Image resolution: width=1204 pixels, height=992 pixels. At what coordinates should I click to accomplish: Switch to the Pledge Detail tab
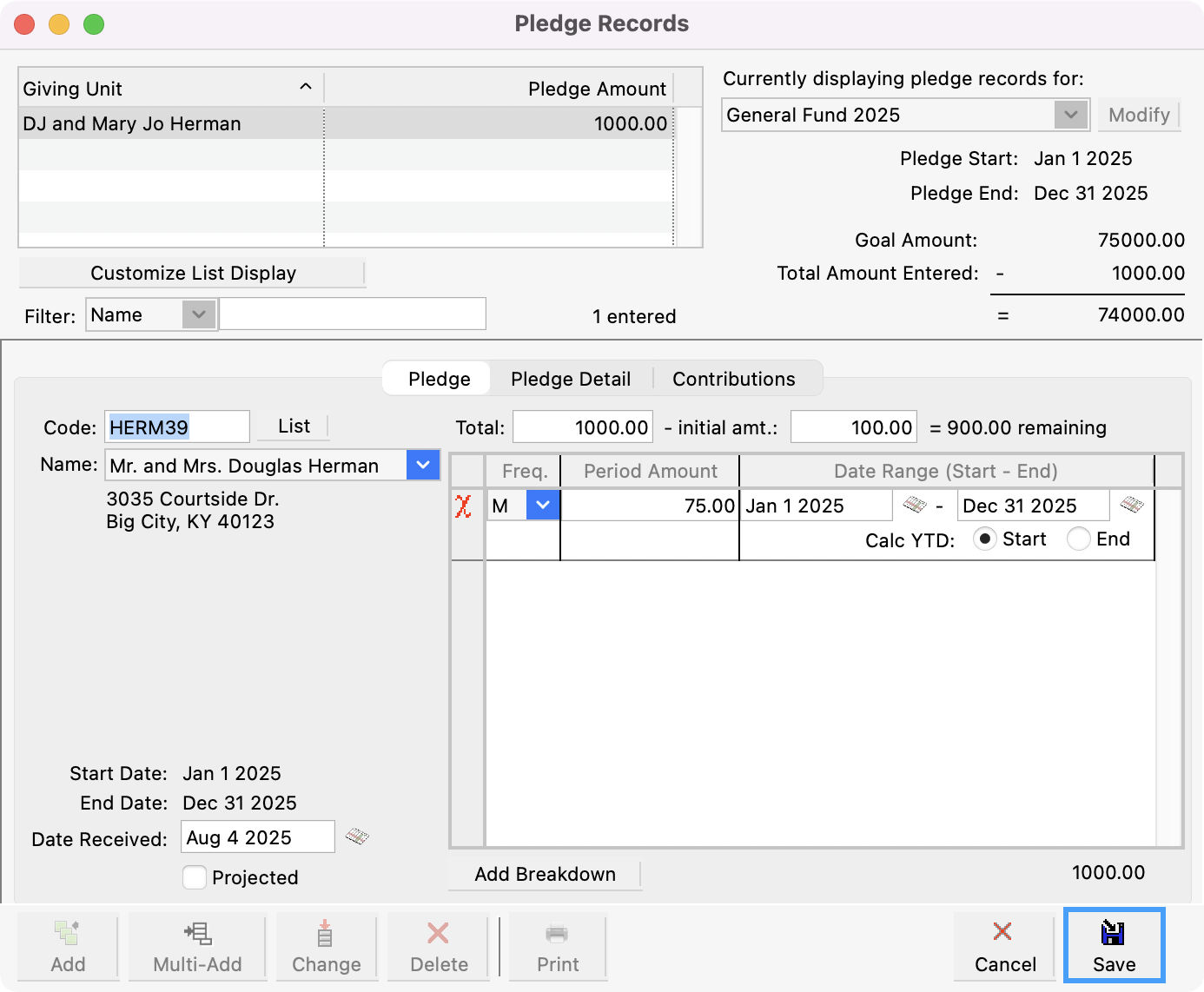571,379
